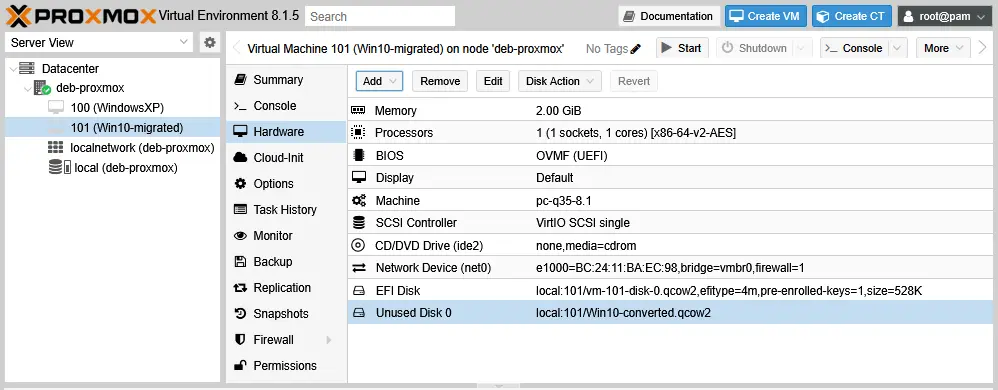Viewport: 998px width, 390px height.
Task: Click the Proxmox logo
Action: tap(81, 16)
